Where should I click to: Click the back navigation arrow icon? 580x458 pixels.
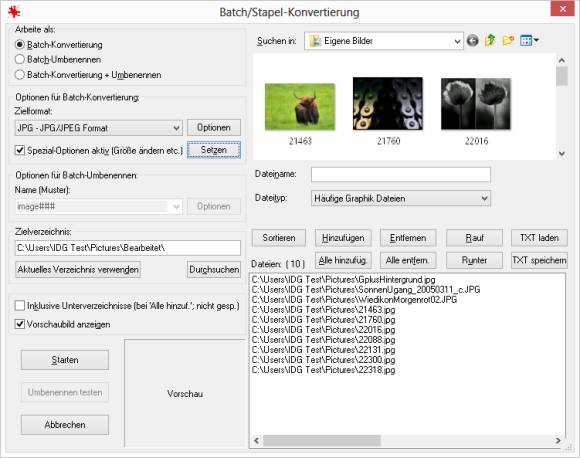click(472, 40)
